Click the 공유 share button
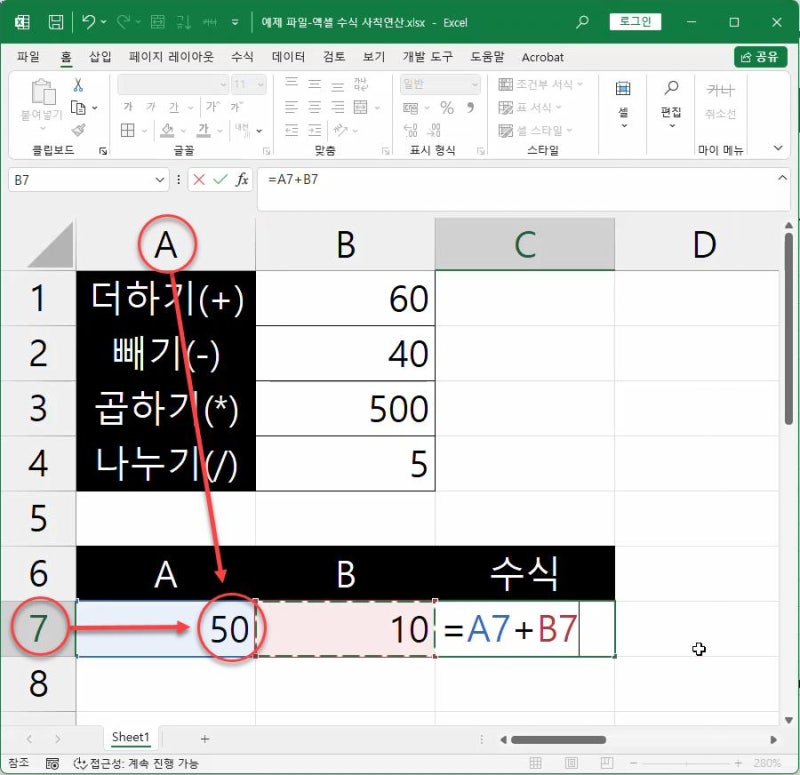Image resolution: width=800 pixels, height=775 pixels. (x=760, y=57)
